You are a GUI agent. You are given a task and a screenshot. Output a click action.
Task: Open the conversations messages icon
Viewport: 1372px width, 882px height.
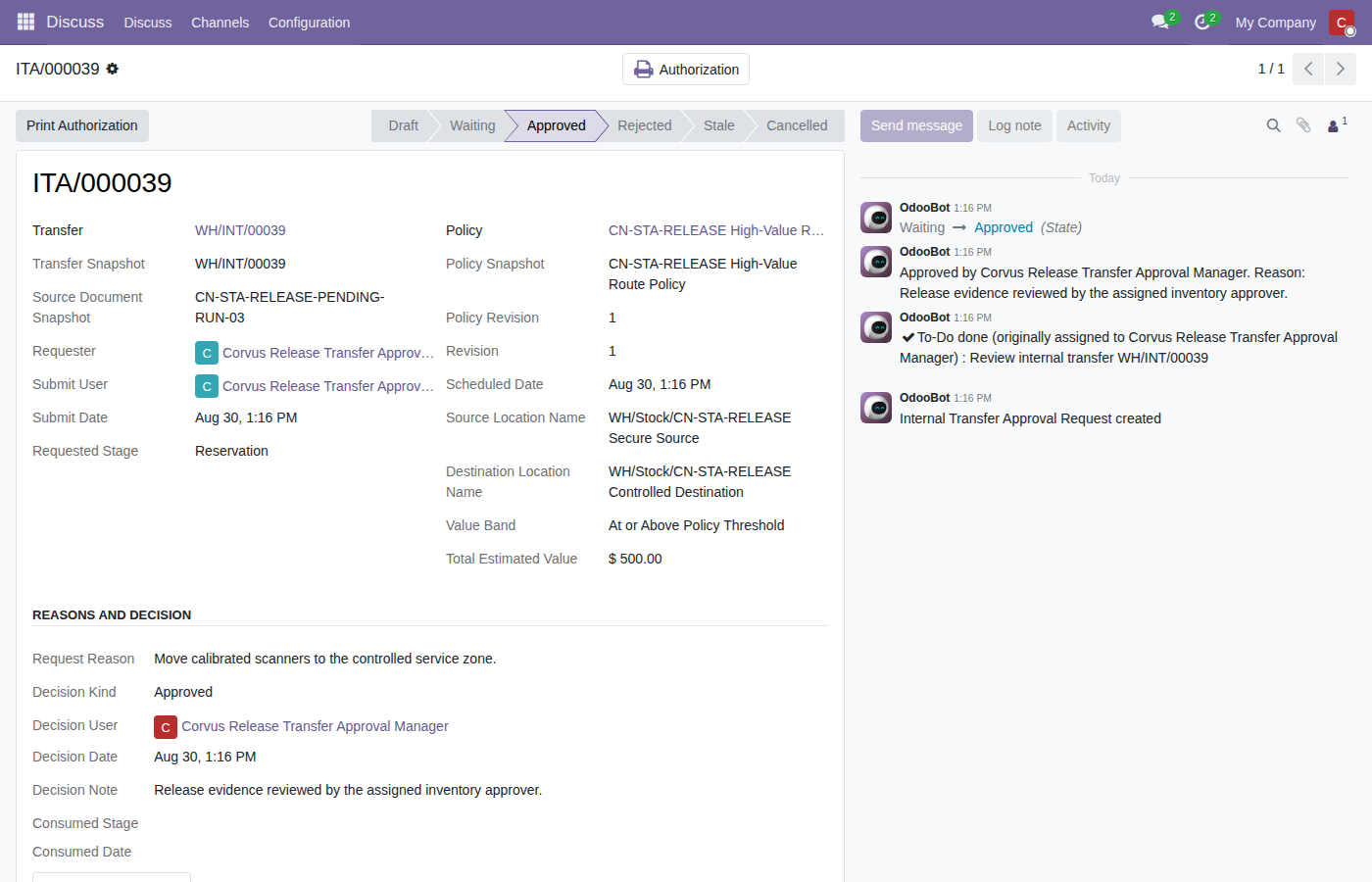click(x=1161, y=22)
